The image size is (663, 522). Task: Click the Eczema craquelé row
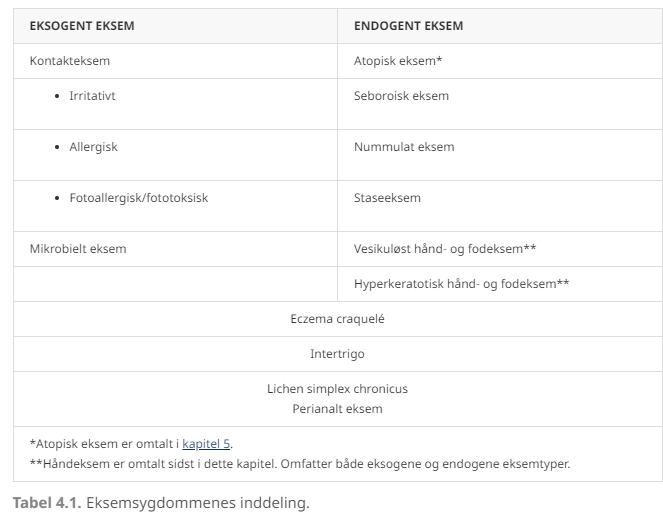tap(337, 319)
